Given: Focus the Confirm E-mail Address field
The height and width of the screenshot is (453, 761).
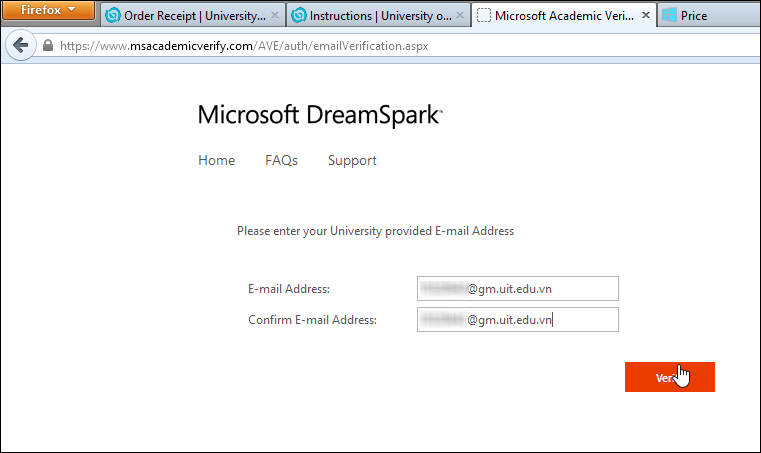Looking at the screenshot, I should 517,320.
